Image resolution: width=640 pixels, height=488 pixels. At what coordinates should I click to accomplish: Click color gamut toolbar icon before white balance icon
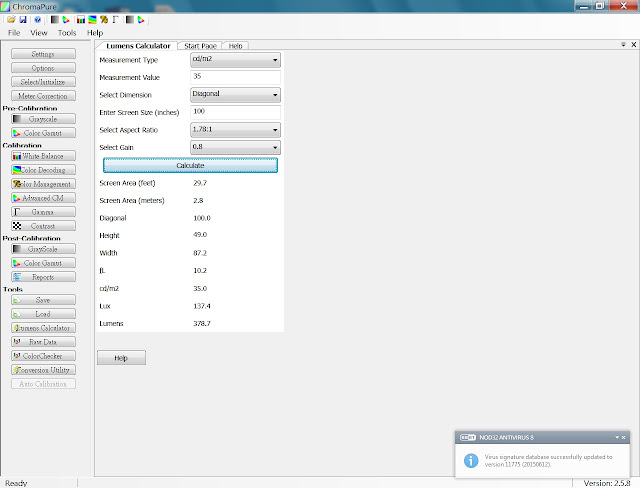[66, 20]
